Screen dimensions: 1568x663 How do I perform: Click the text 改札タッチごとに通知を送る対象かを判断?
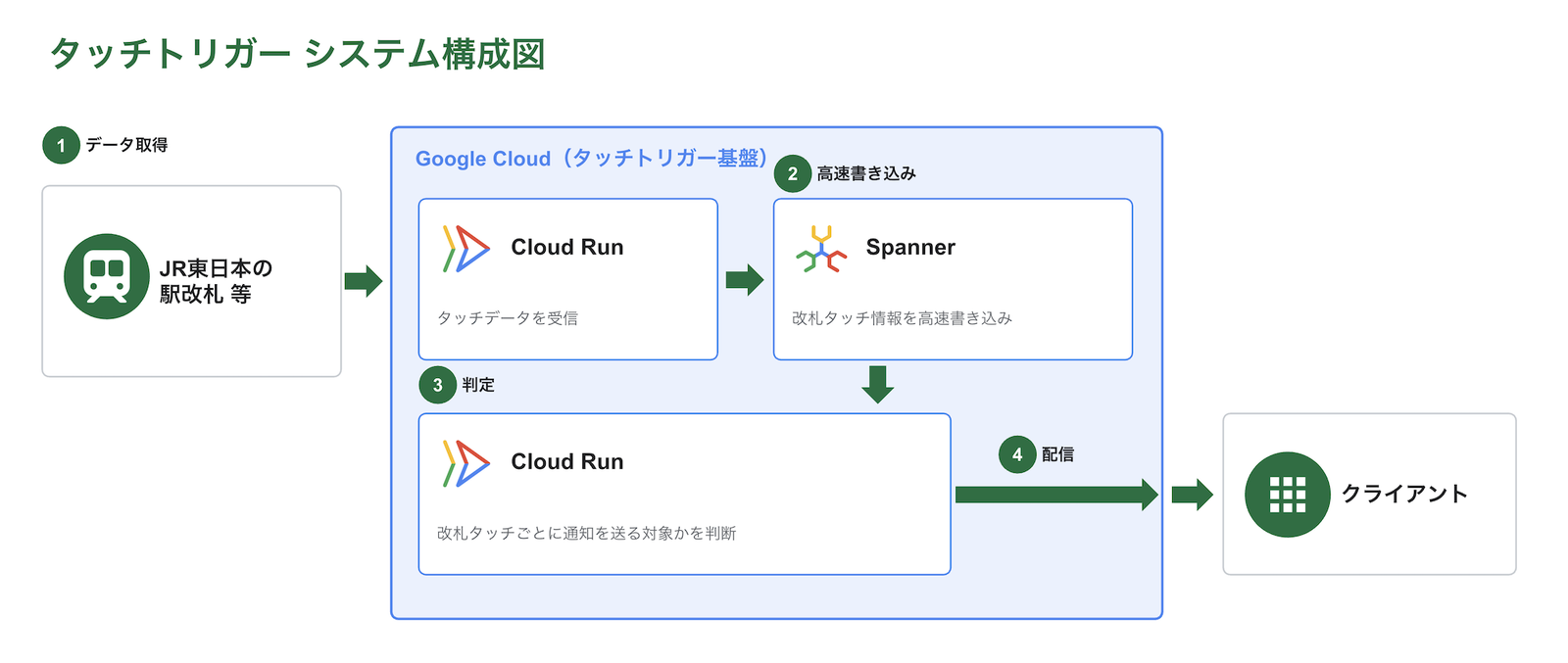tap(586, 533)
